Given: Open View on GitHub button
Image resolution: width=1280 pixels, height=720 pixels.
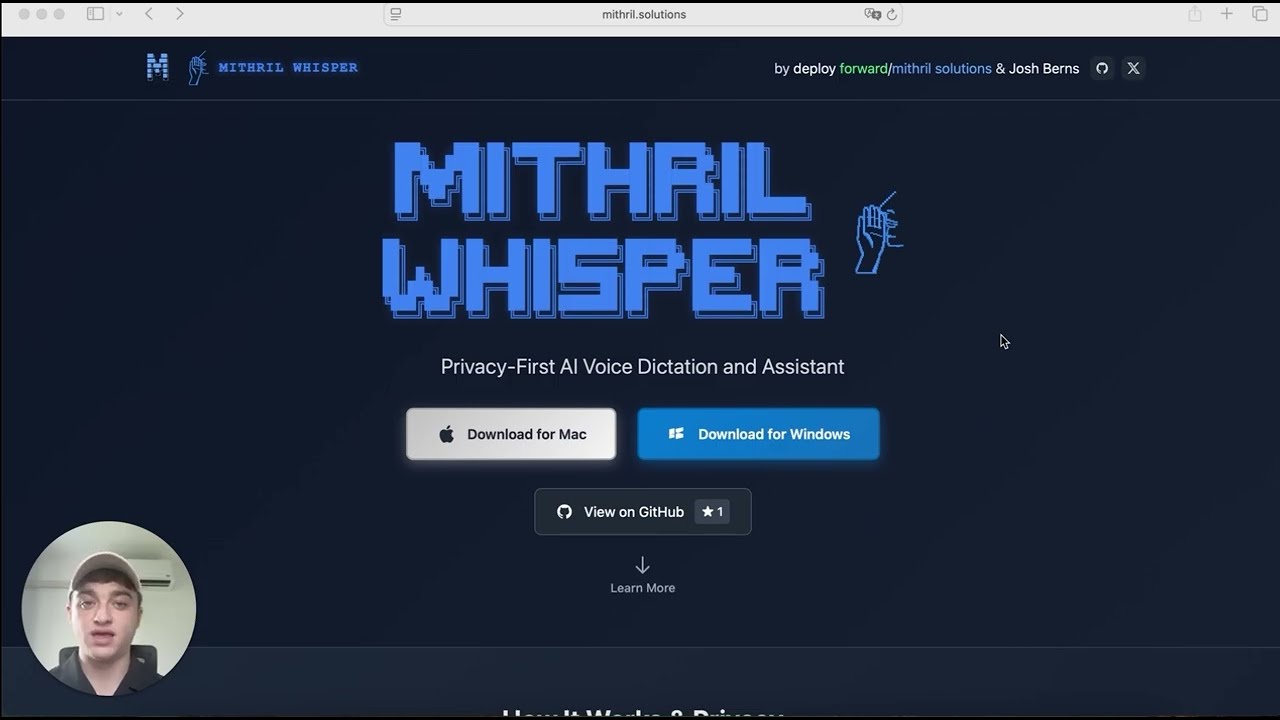Looking at the screenshot, I should click(642, 512).
